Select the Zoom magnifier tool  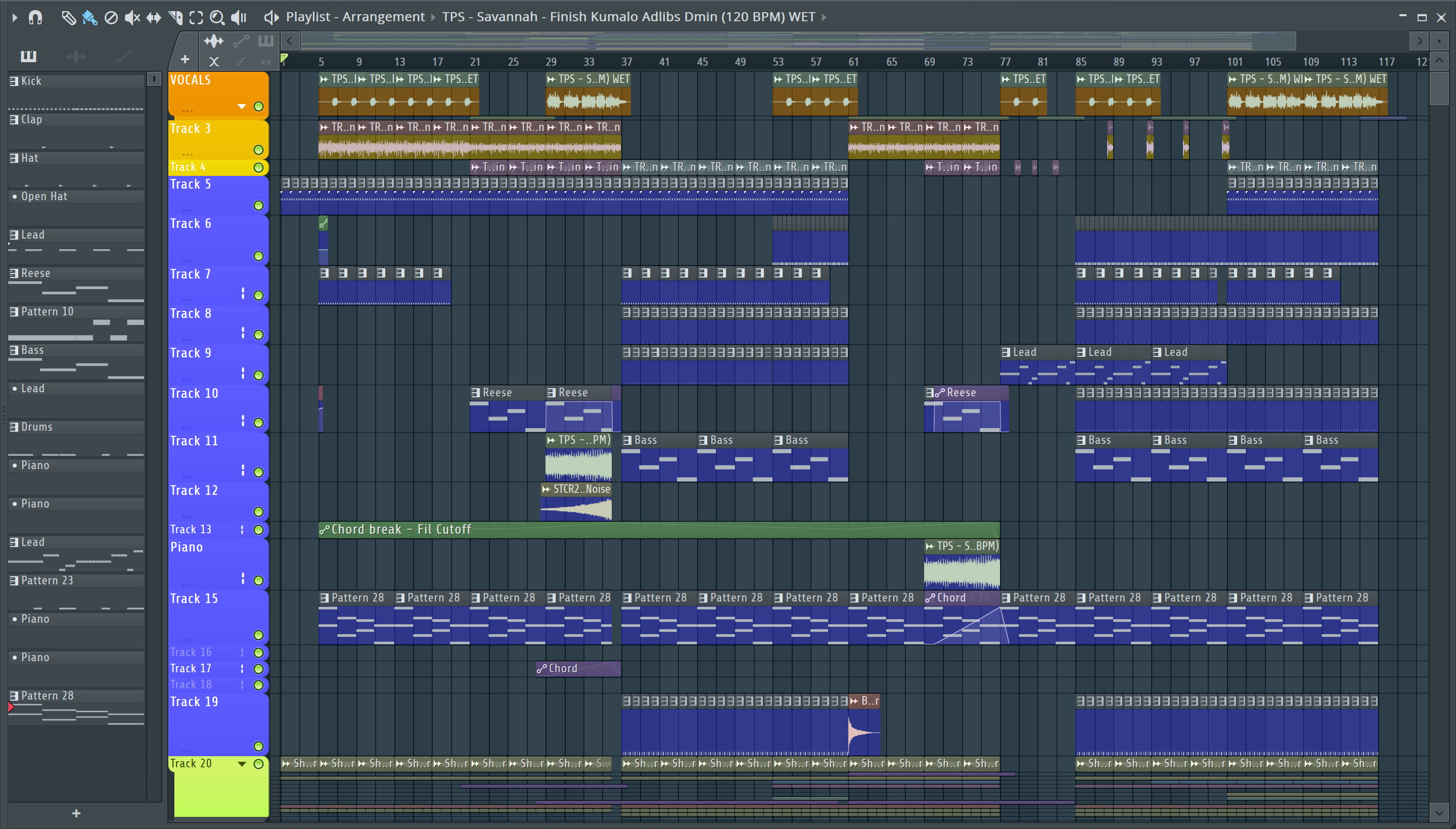[217, 18]
